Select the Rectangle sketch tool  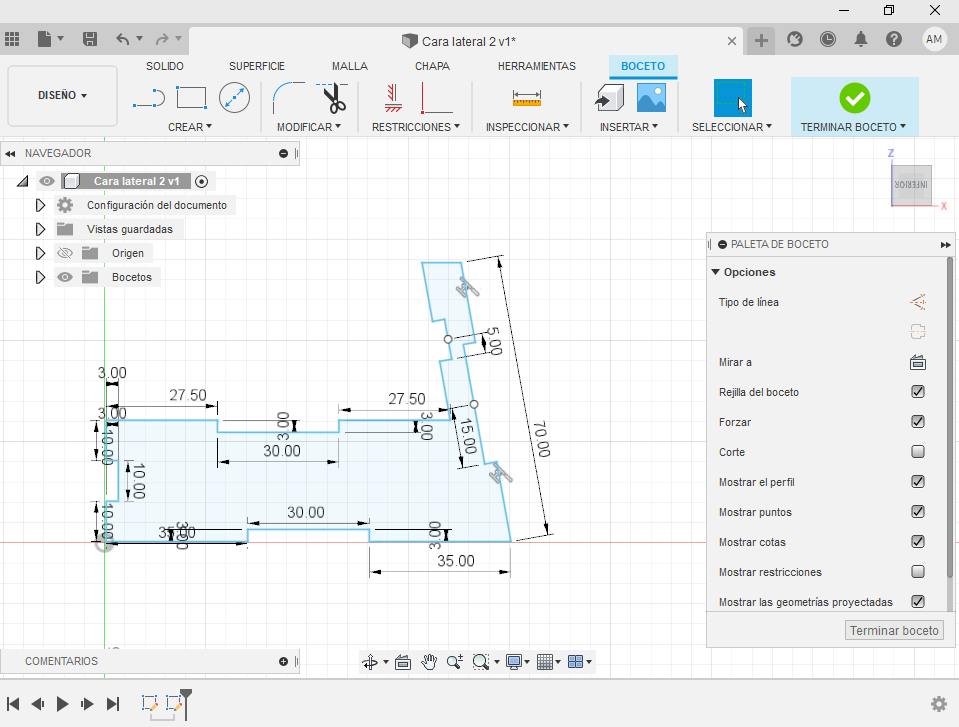tap(191, 97)
